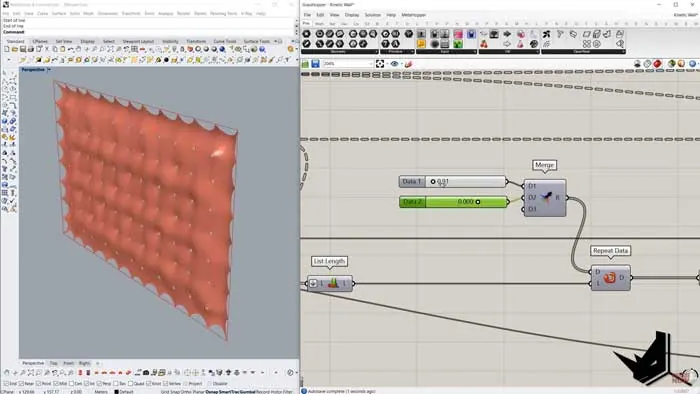Open the List Length L input flatten dropdown
700x394 pixels.
313,283
